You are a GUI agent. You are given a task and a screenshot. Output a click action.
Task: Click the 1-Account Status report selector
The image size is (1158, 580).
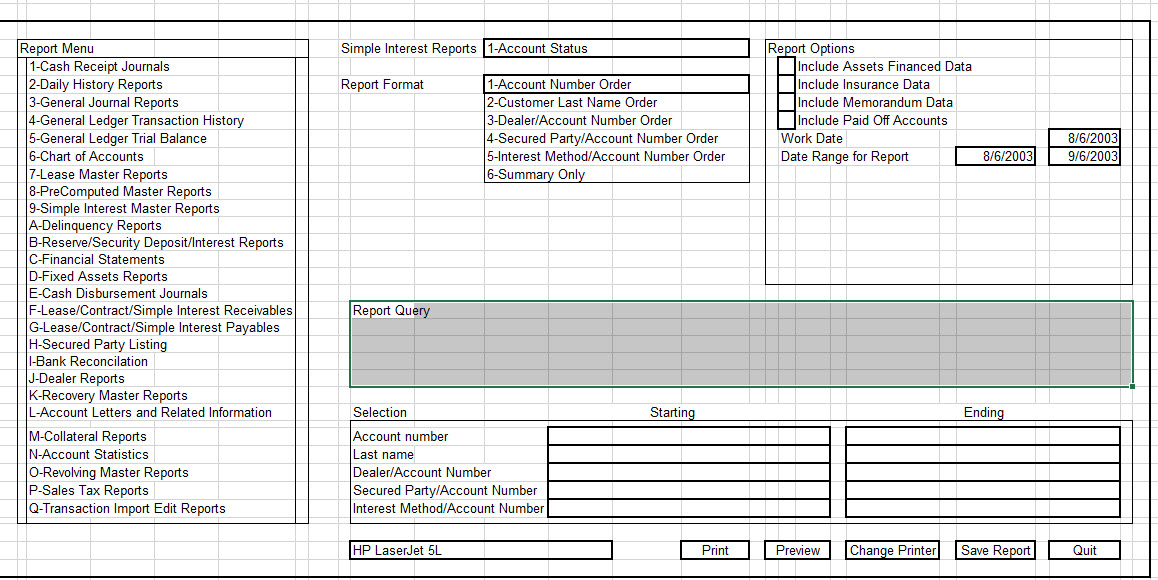pyautogui.click(x=616, y=48)
